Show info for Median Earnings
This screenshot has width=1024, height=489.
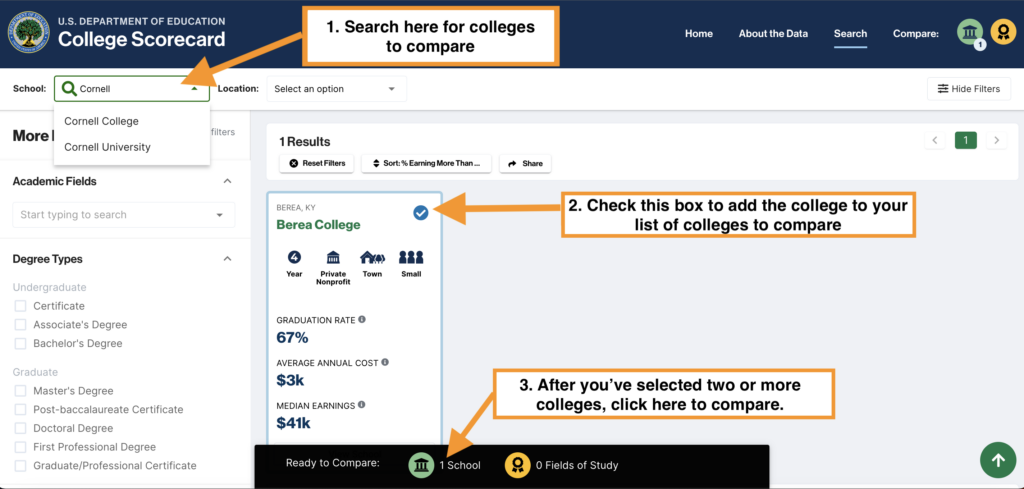coord(362,405)
